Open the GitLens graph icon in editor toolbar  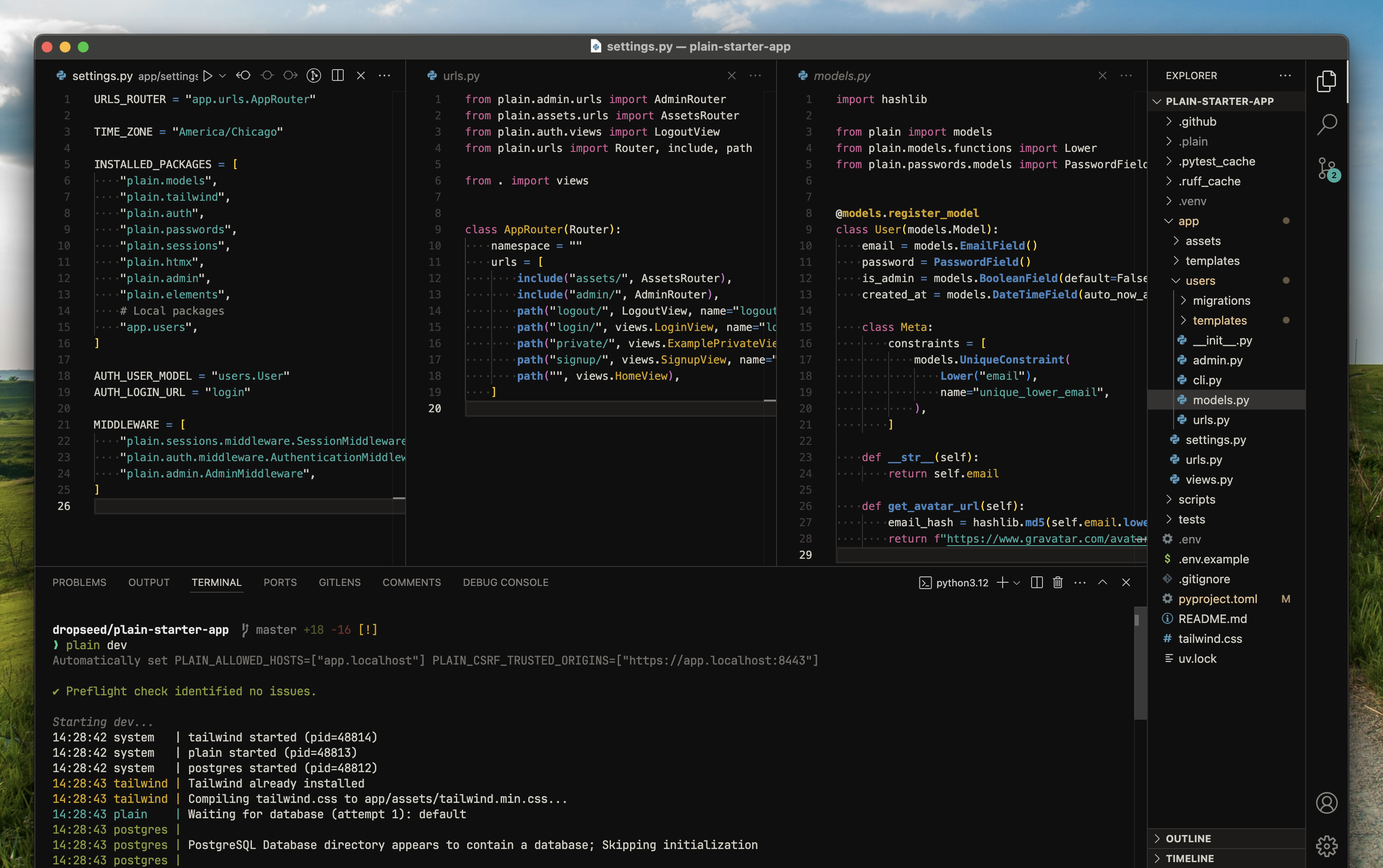click(313, 75)
